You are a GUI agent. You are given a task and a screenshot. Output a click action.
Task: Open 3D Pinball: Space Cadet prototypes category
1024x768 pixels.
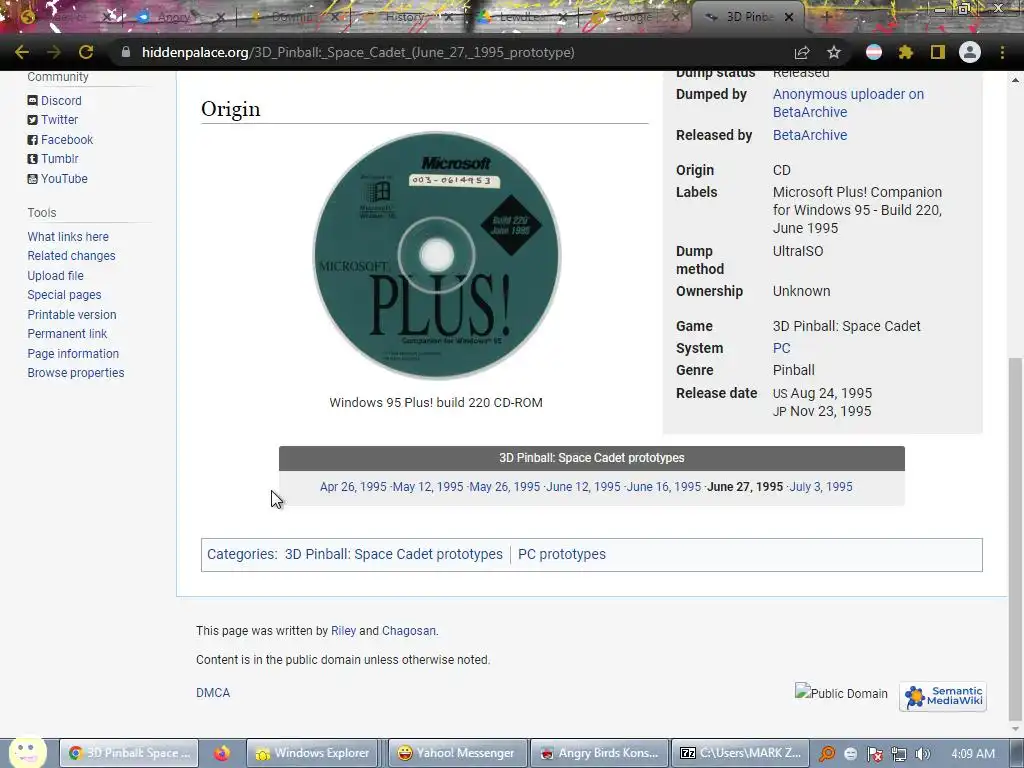pos(394,554)
